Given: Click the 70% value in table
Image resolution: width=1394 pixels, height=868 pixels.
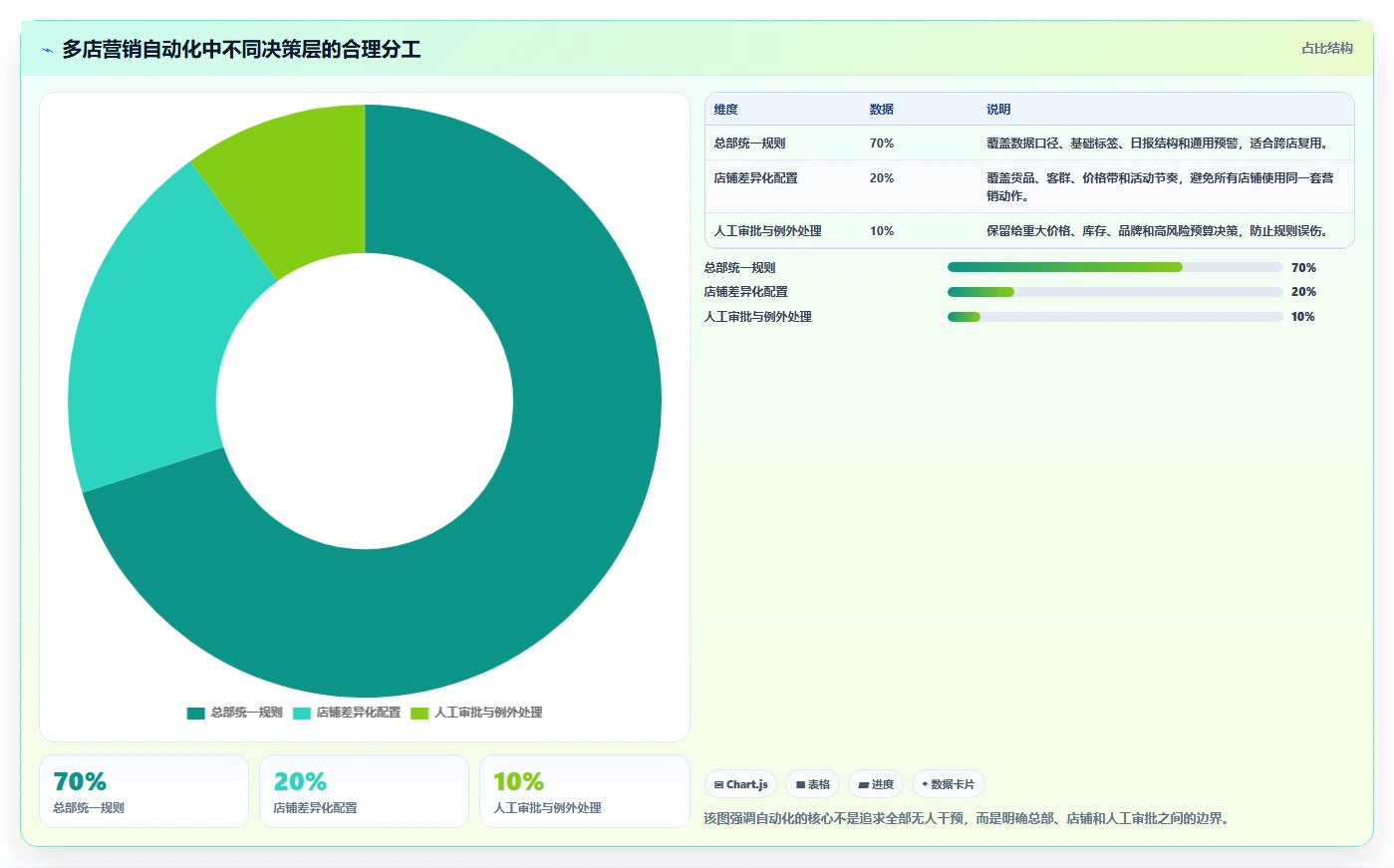Looking at the screenshot, I should tap(881, 144).
